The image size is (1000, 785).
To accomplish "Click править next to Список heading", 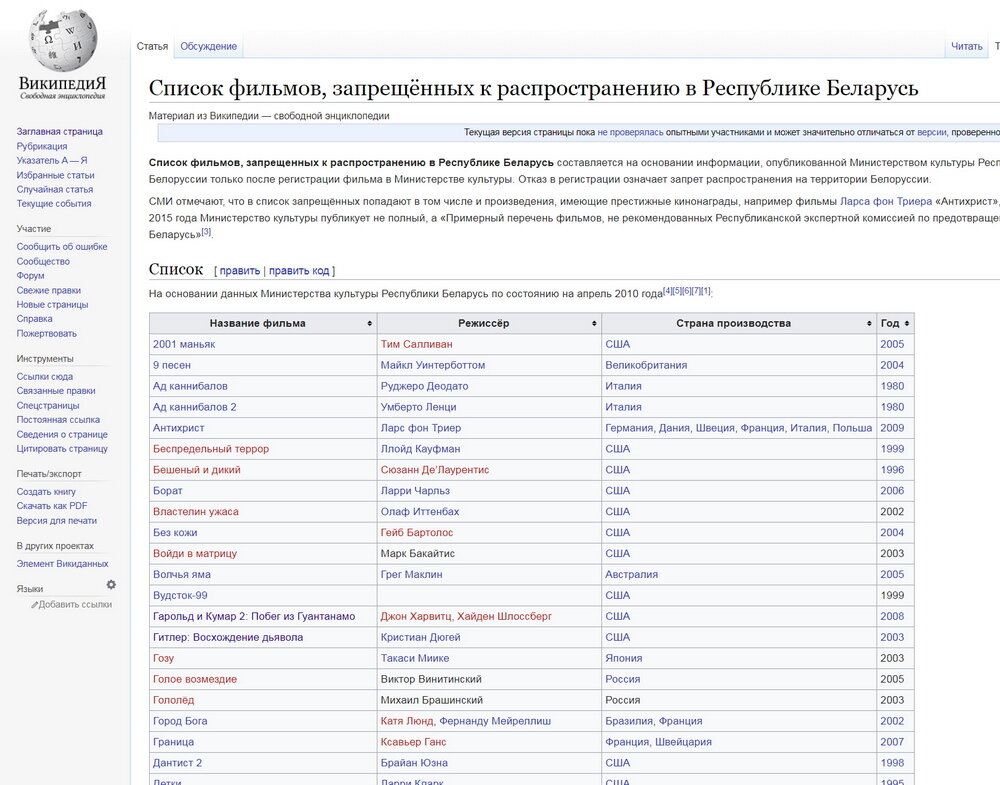I will (240, 270).
